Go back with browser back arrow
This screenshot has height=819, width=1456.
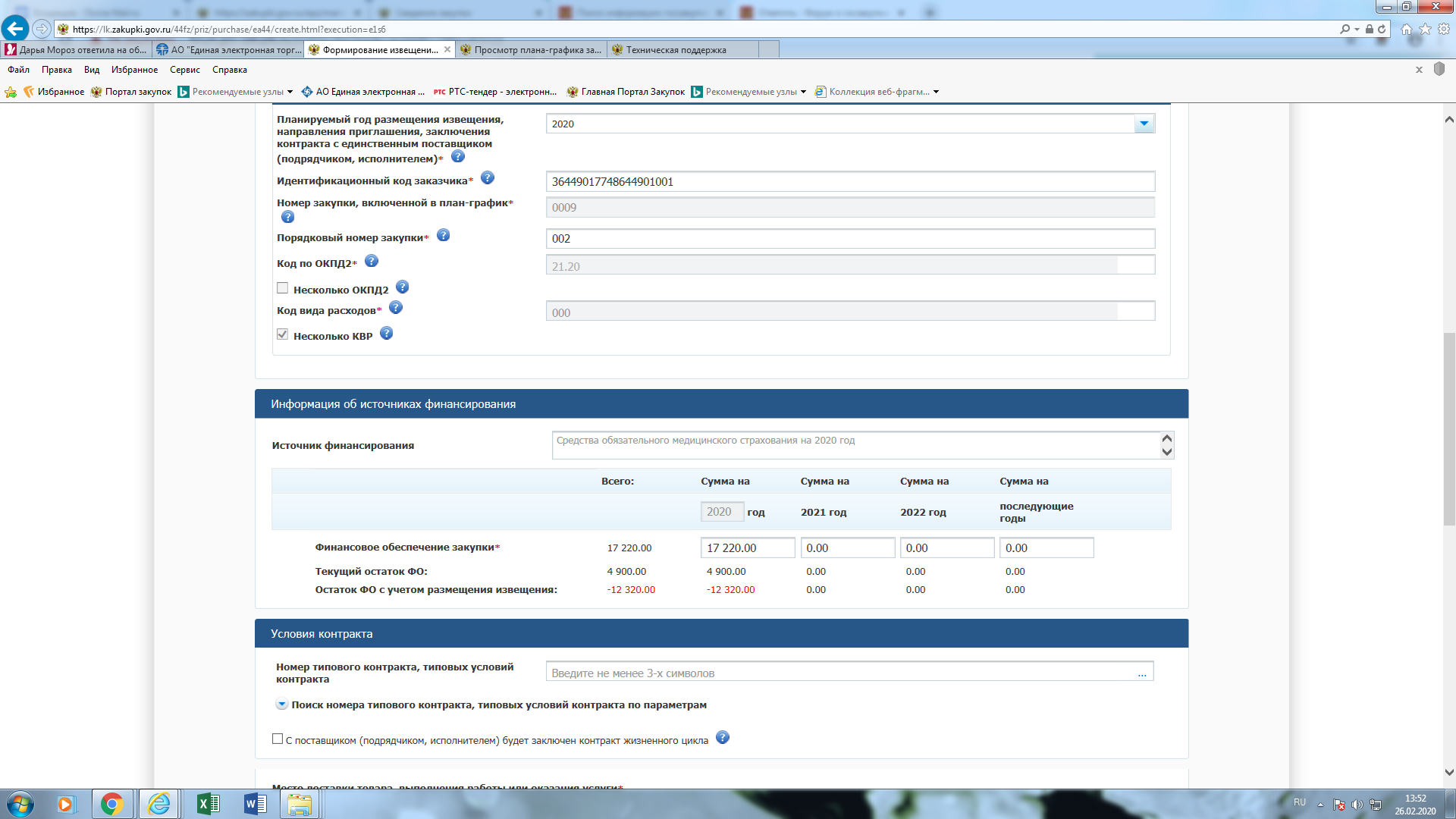click(x=15, y=29)
